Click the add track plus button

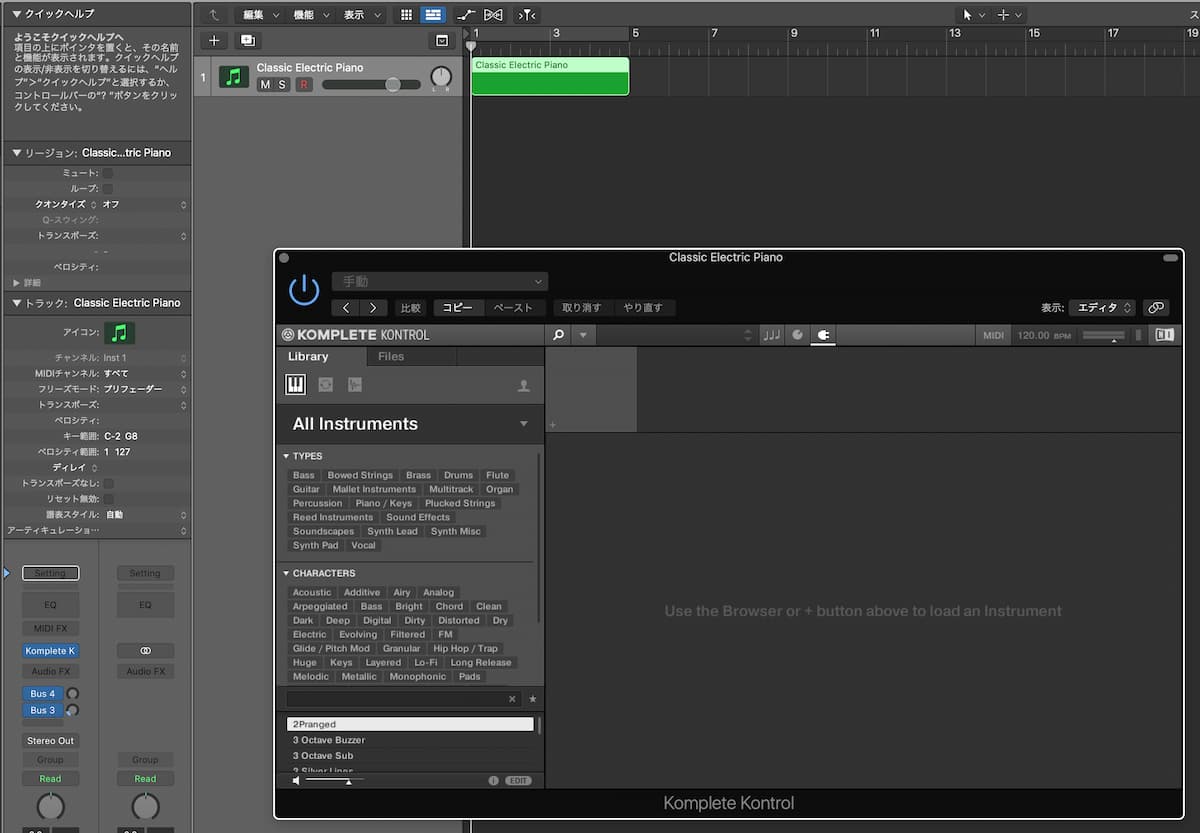coord(214,41)
